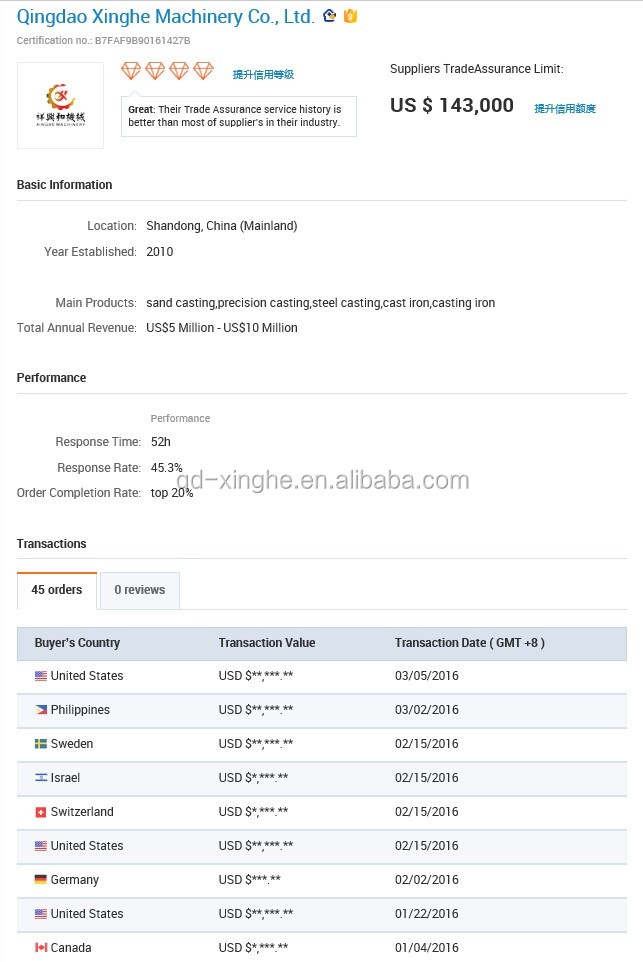Image resolution: width=643 pixels, height=962 pixels.
Task: Click the fourth diamond rating icon
Action: (x=204, y=71)
